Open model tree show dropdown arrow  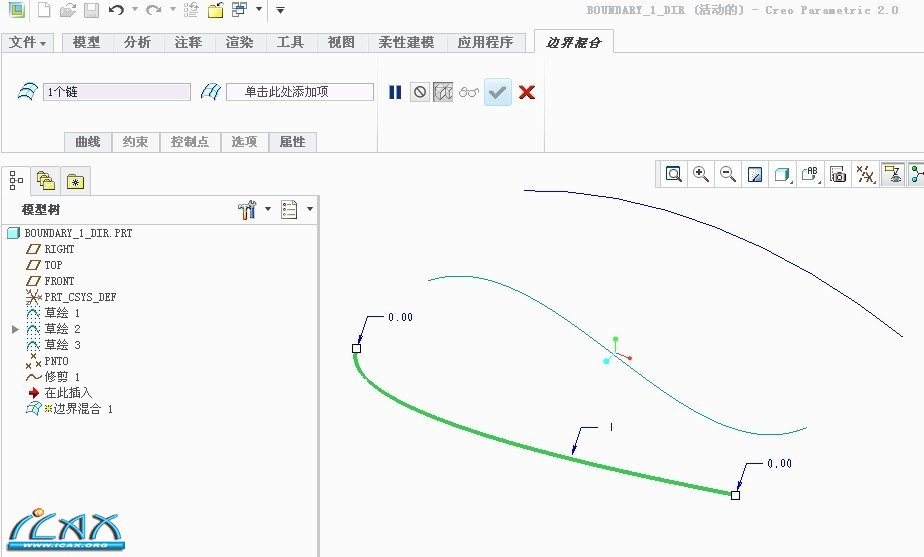click(310, 209)
